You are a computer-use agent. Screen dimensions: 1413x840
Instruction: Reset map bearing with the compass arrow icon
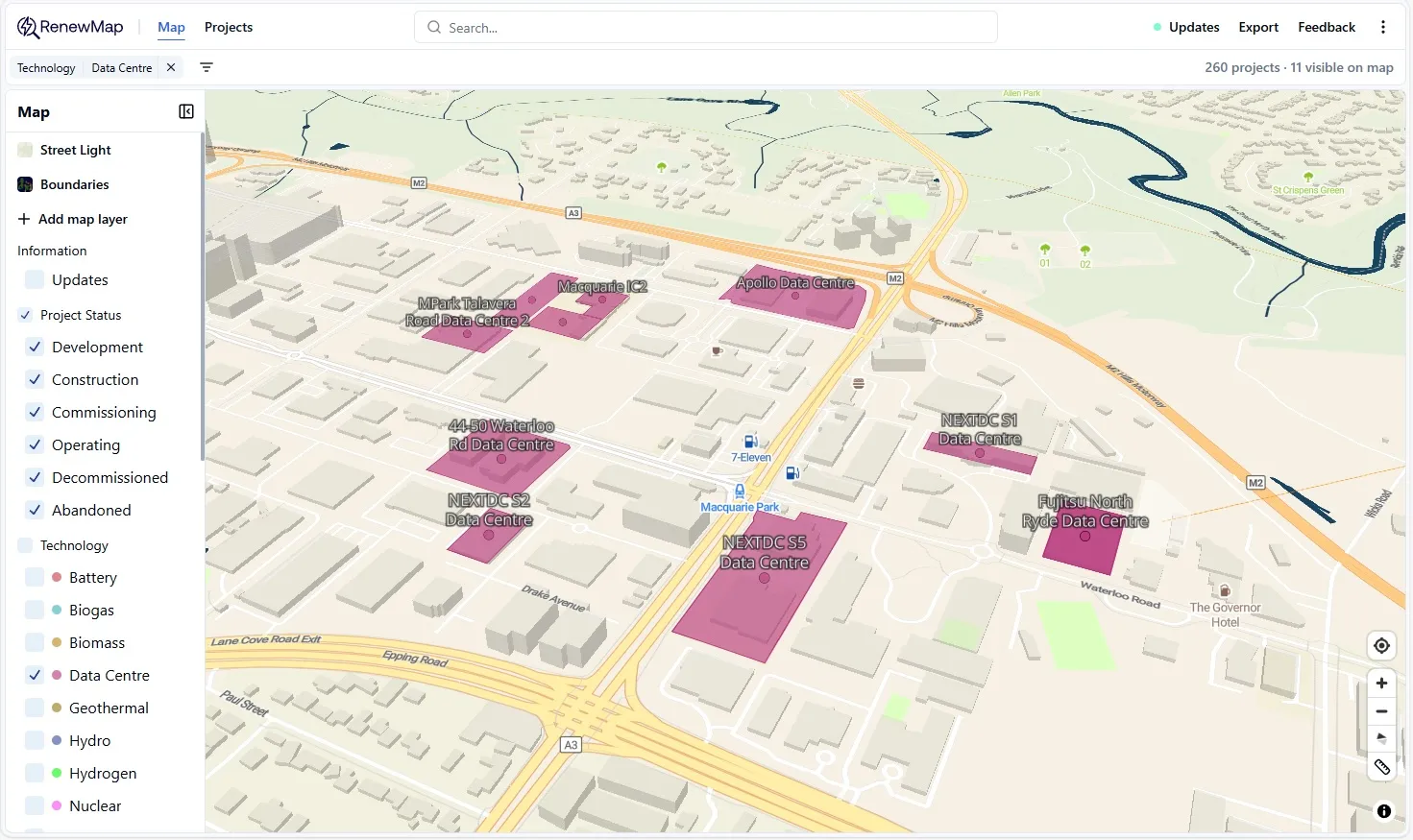click(x=1381, y=739)
